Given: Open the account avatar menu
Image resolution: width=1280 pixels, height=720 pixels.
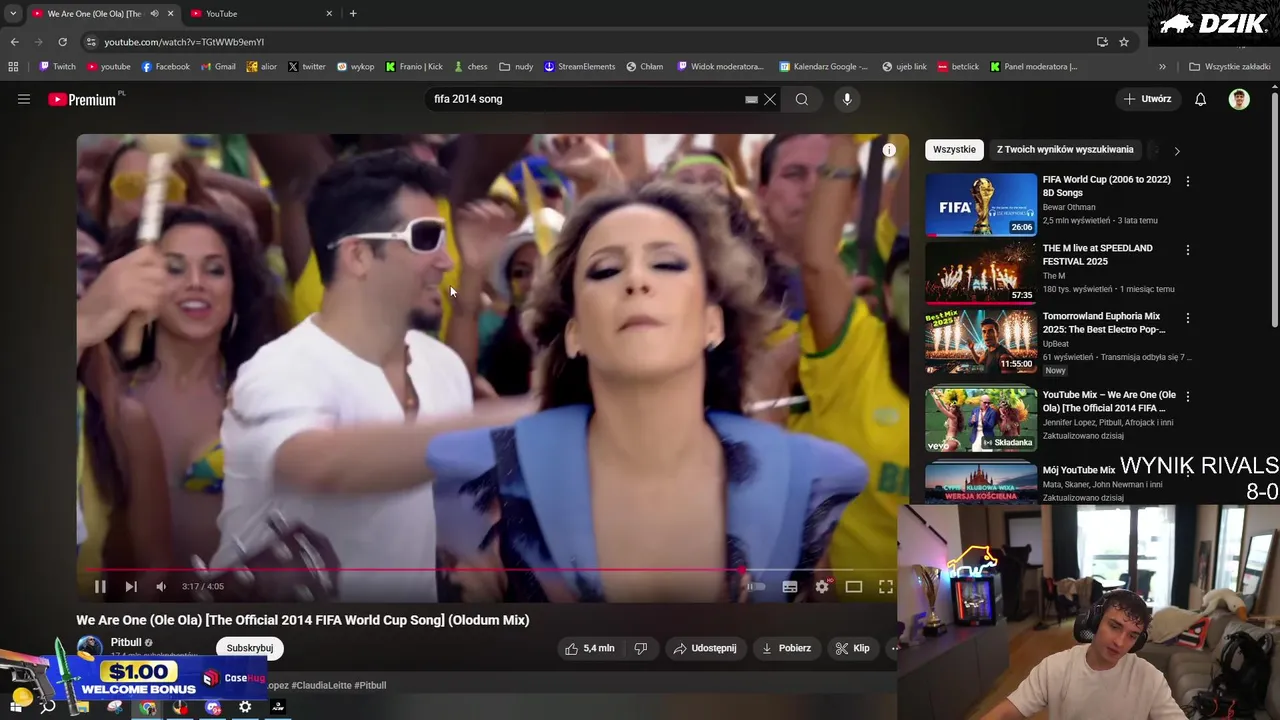Looking at the screenshot, I should (1239, 99).
